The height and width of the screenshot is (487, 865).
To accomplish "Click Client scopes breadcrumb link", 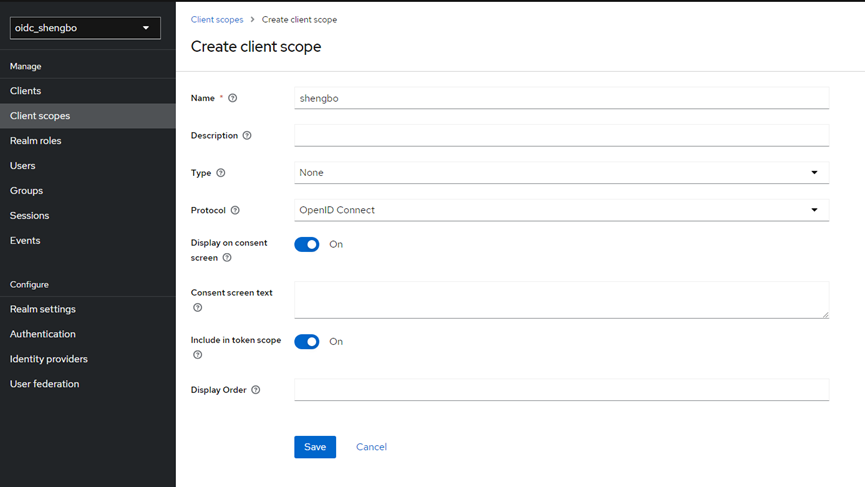I will coord(217,20).
